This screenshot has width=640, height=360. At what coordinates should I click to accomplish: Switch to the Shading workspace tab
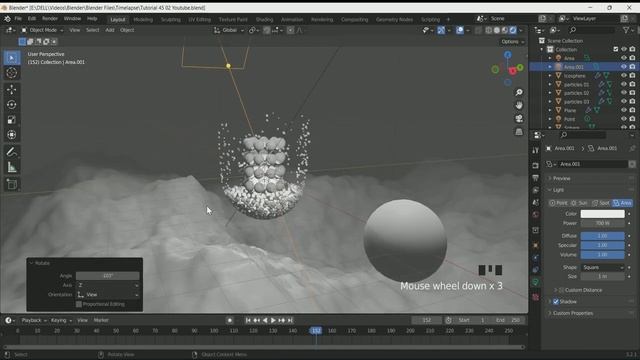pyautogui.click(x=264, y=20)
